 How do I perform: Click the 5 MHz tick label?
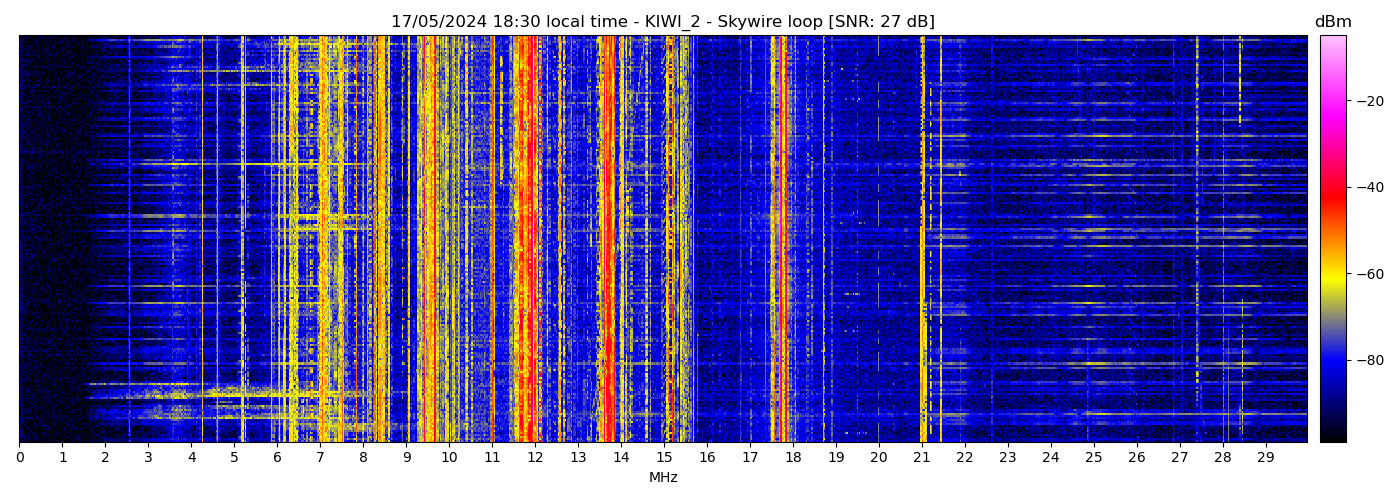[234, 457]
